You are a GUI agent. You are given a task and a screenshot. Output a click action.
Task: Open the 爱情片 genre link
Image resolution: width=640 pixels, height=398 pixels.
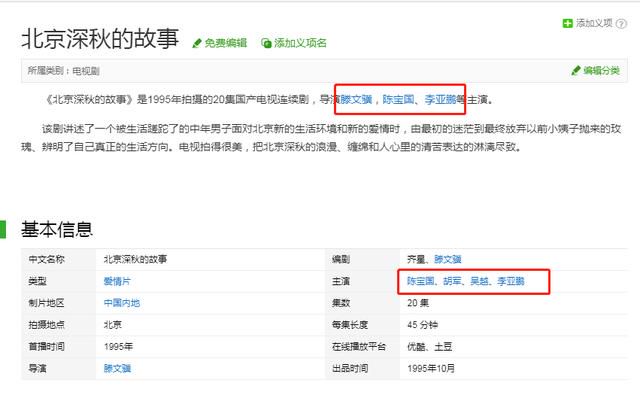(117, 281)
